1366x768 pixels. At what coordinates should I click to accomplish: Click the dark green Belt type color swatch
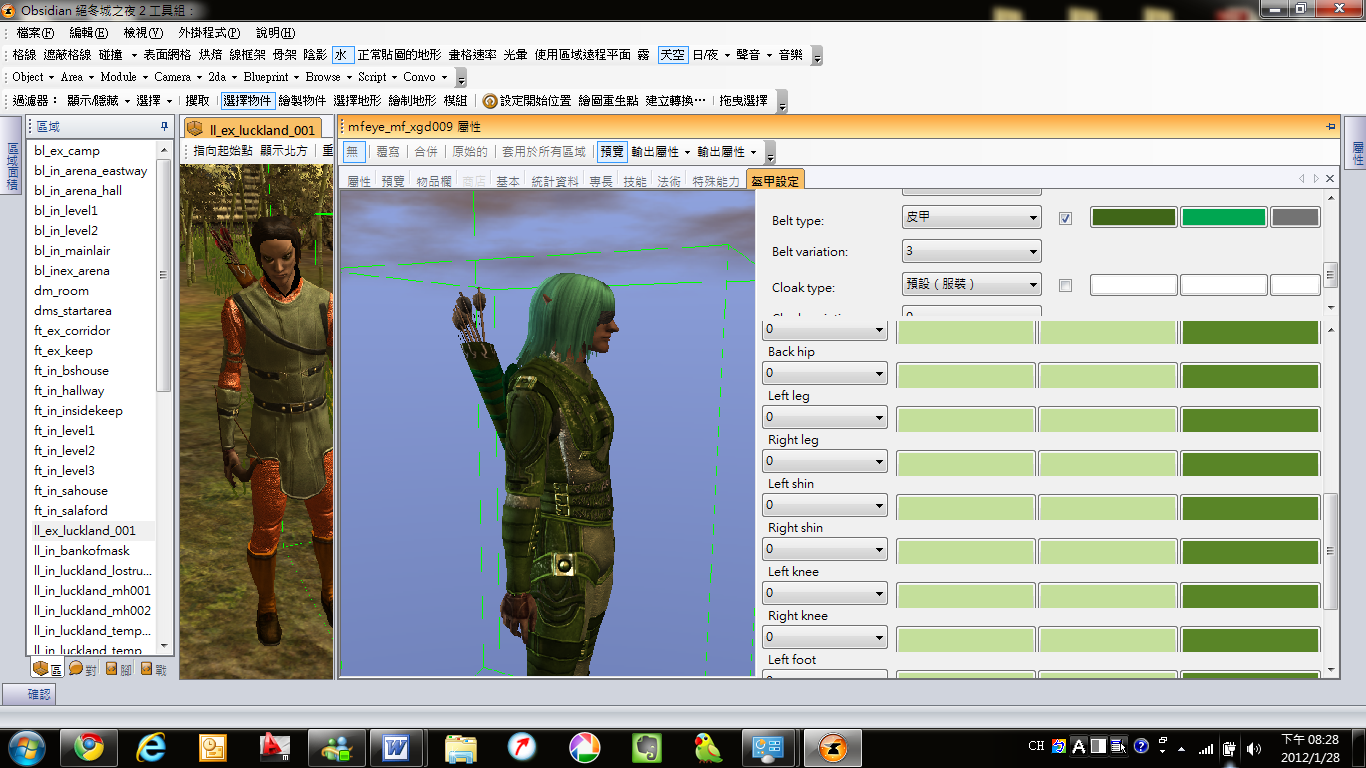point(1133,218)
